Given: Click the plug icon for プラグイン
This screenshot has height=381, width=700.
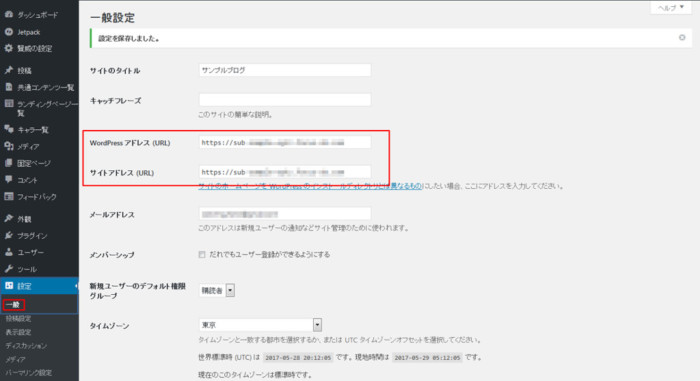Looking at the screenshot, I should [x=8, y=235].
